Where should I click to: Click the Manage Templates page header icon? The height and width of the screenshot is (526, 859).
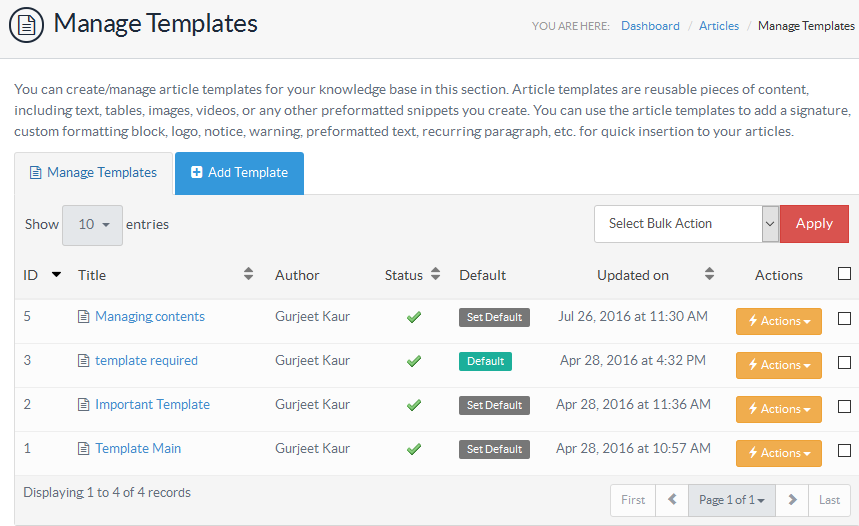(x=26, y=25)
